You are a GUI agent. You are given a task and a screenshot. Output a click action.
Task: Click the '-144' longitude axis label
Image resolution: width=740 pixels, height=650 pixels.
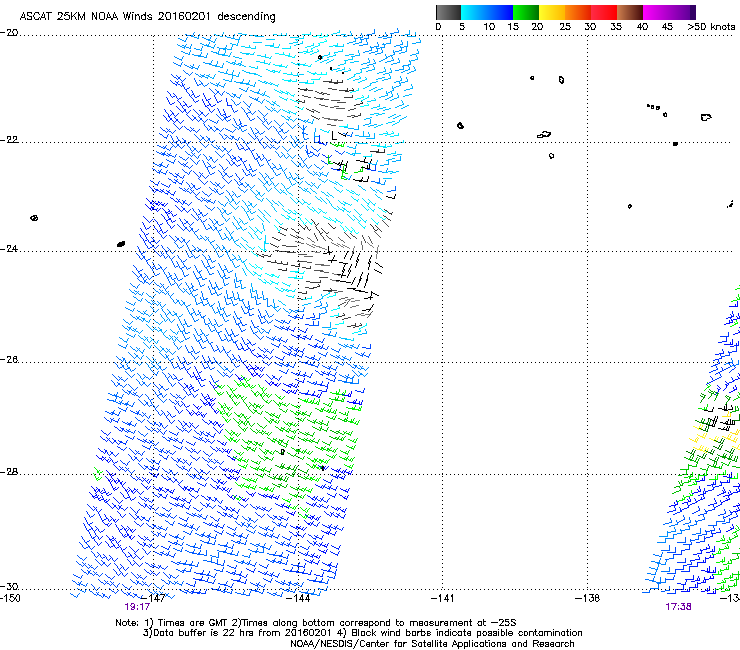pos(298,598)
